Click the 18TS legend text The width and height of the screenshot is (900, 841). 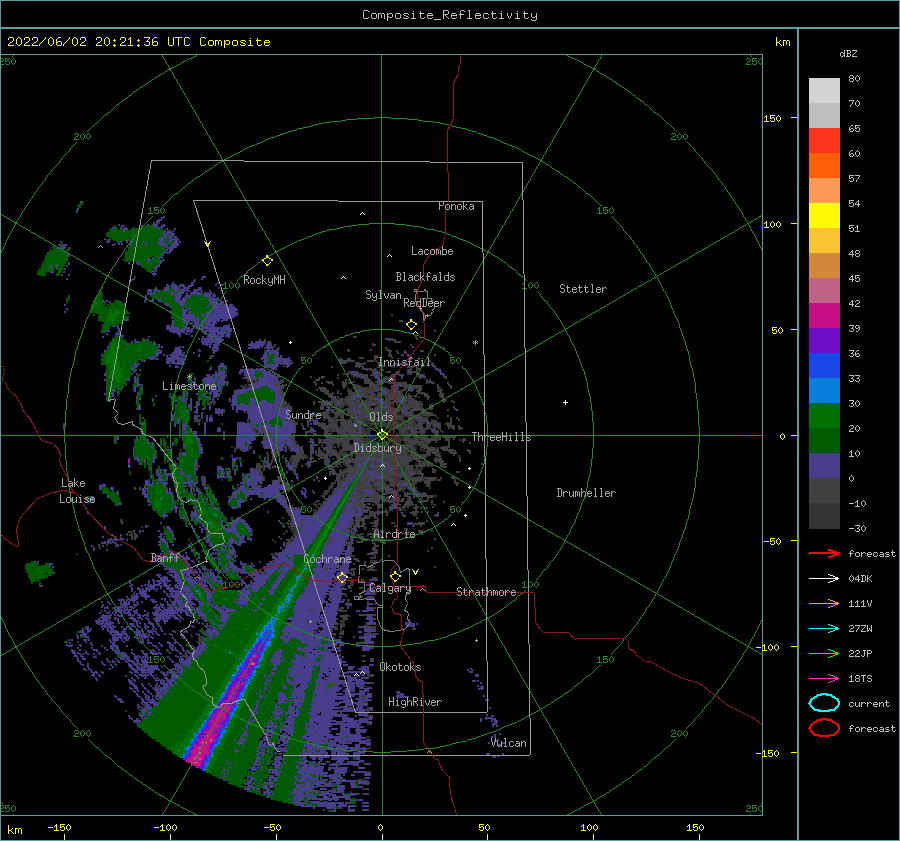click(860, 679)
